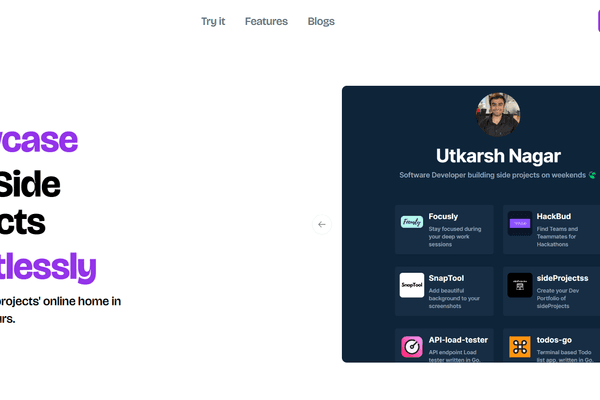The height and width of the screenshot is (400, 600).
Task: Click the SnapTool project logo
Action: click(x=412, y=285)
